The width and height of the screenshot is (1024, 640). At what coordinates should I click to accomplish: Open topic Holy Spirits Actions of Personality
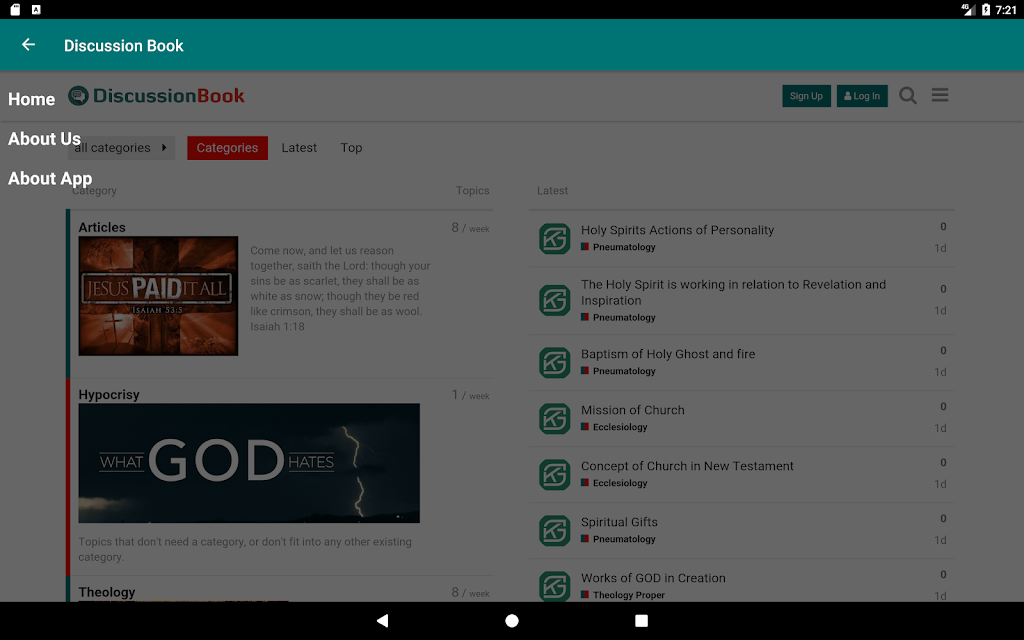click(677, 230)
